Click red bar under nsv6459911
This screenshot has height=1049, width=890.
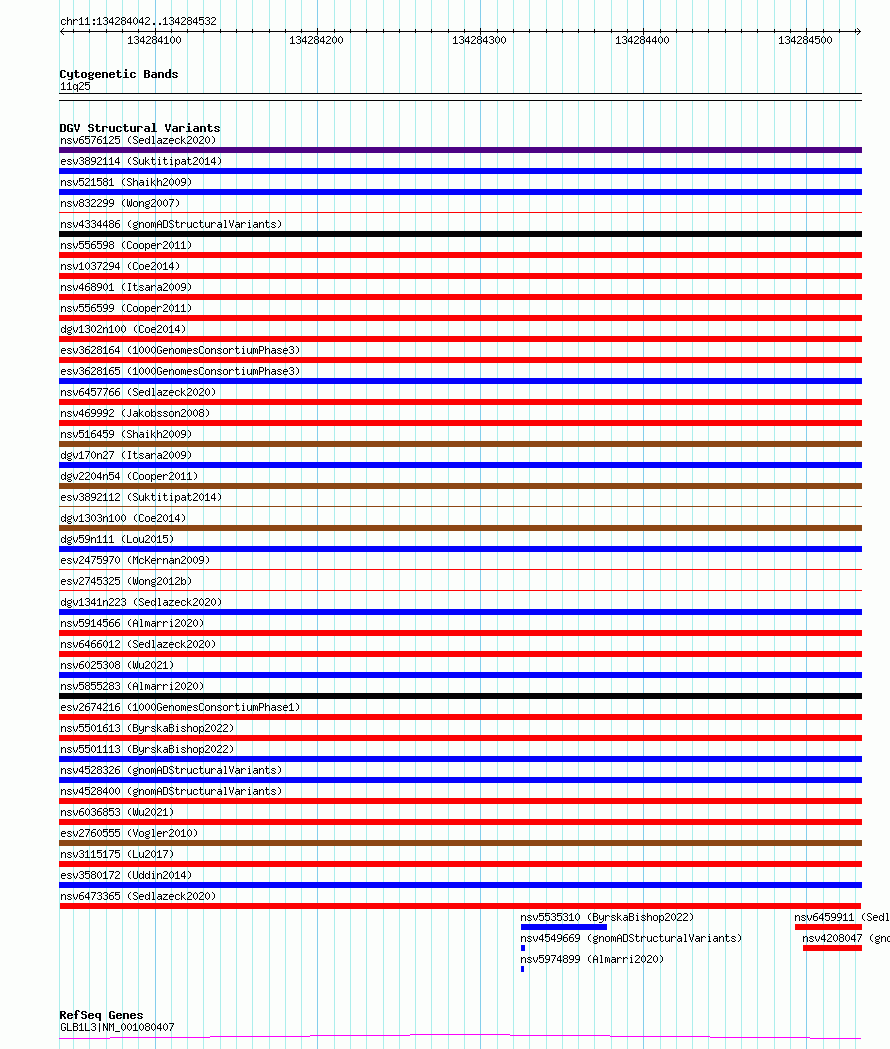[828, 927]
